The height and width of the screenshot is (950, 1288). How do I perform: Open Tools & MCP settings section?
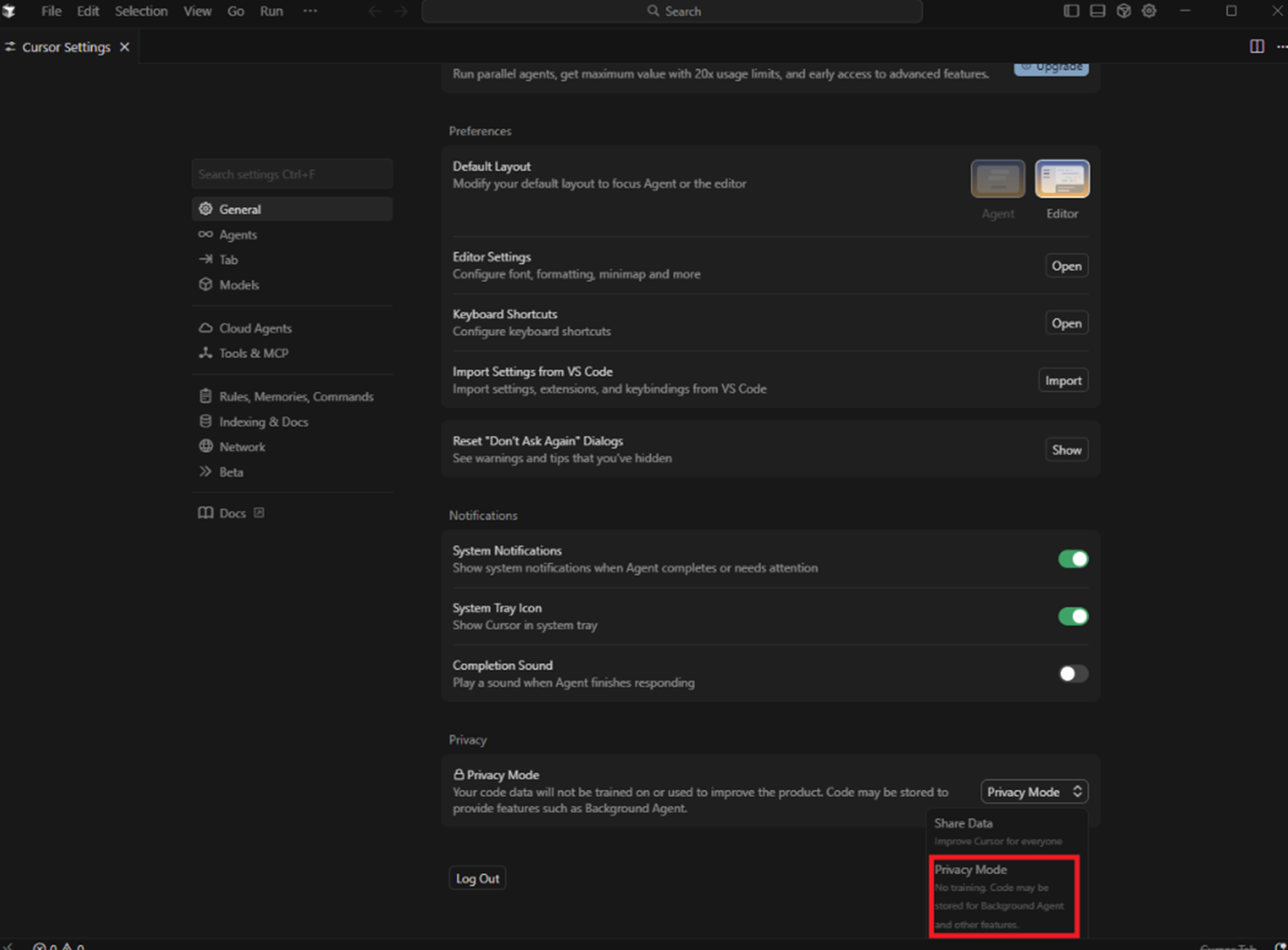[292, 354]
